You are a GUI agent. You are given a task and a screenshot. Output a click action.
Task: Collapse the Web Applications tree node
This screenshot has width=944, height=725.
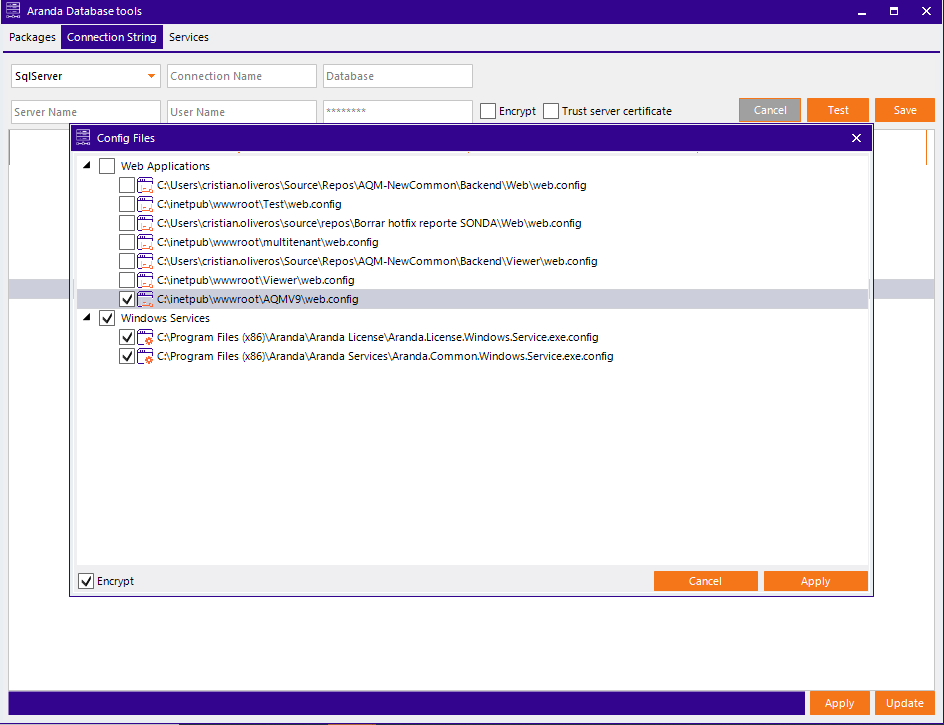(87, 165)
